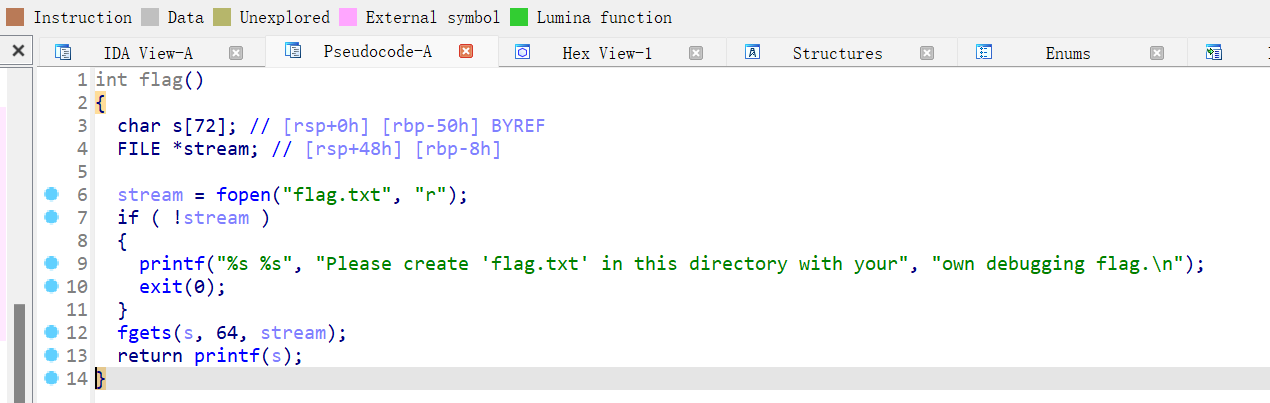Close the Pseudocode-A tab with red X
Screen dimensions: 1270x403
point(466,51)
